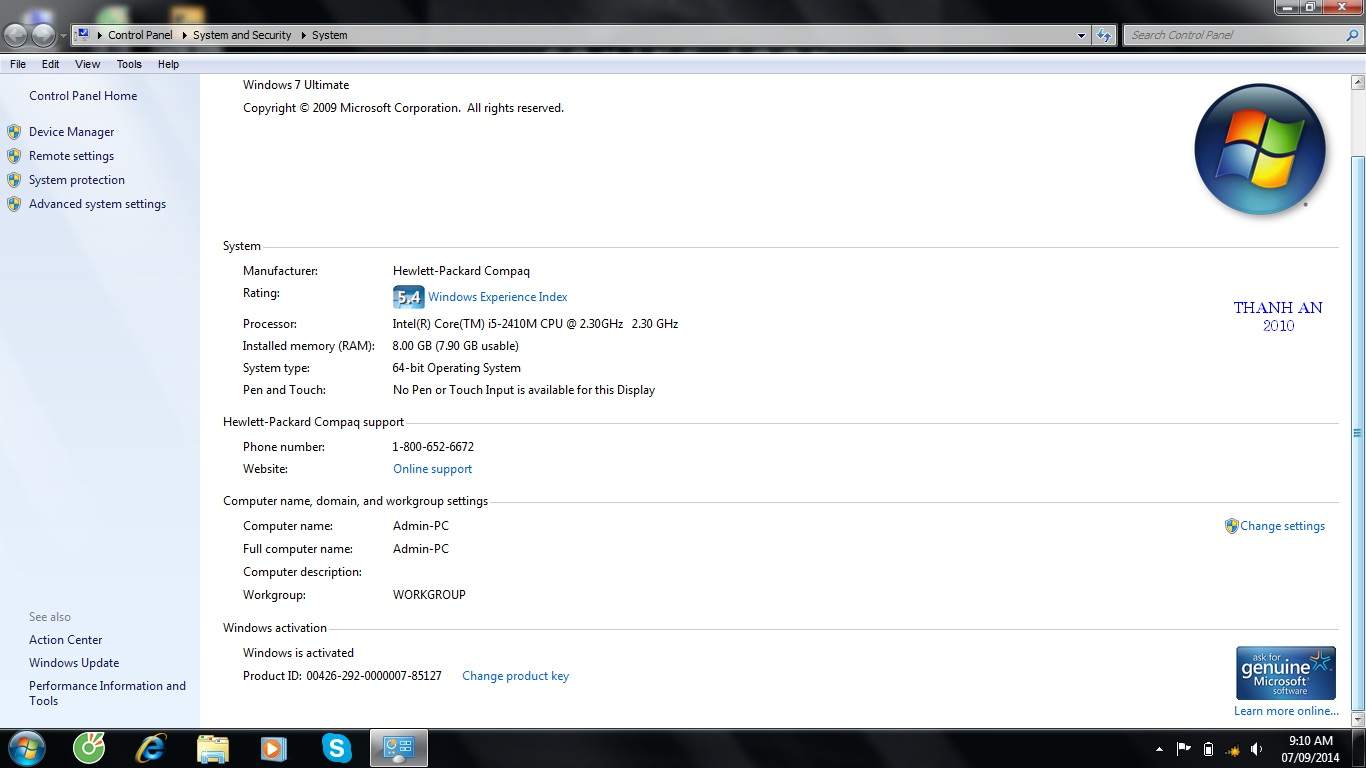Click the Online support link

(x=432, y=469)
